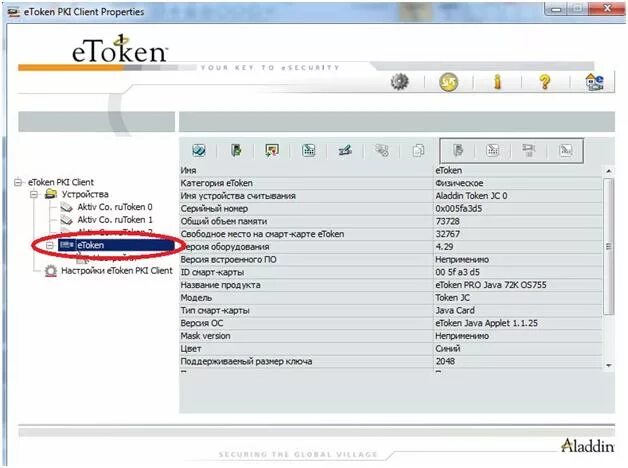Open help via yellow question mark icon
This screenshot has width=628, height=468.
tap(544, 82)
